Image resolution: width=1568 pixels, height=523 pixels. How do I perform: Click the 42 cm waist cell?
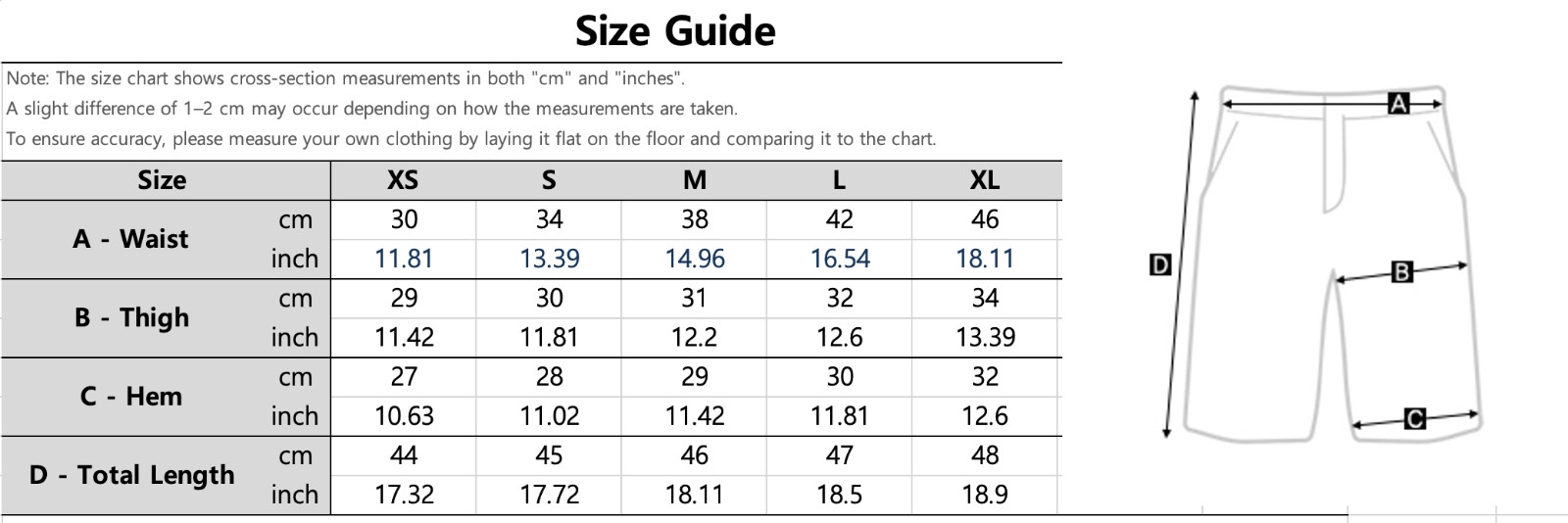(x=840, y=219)
